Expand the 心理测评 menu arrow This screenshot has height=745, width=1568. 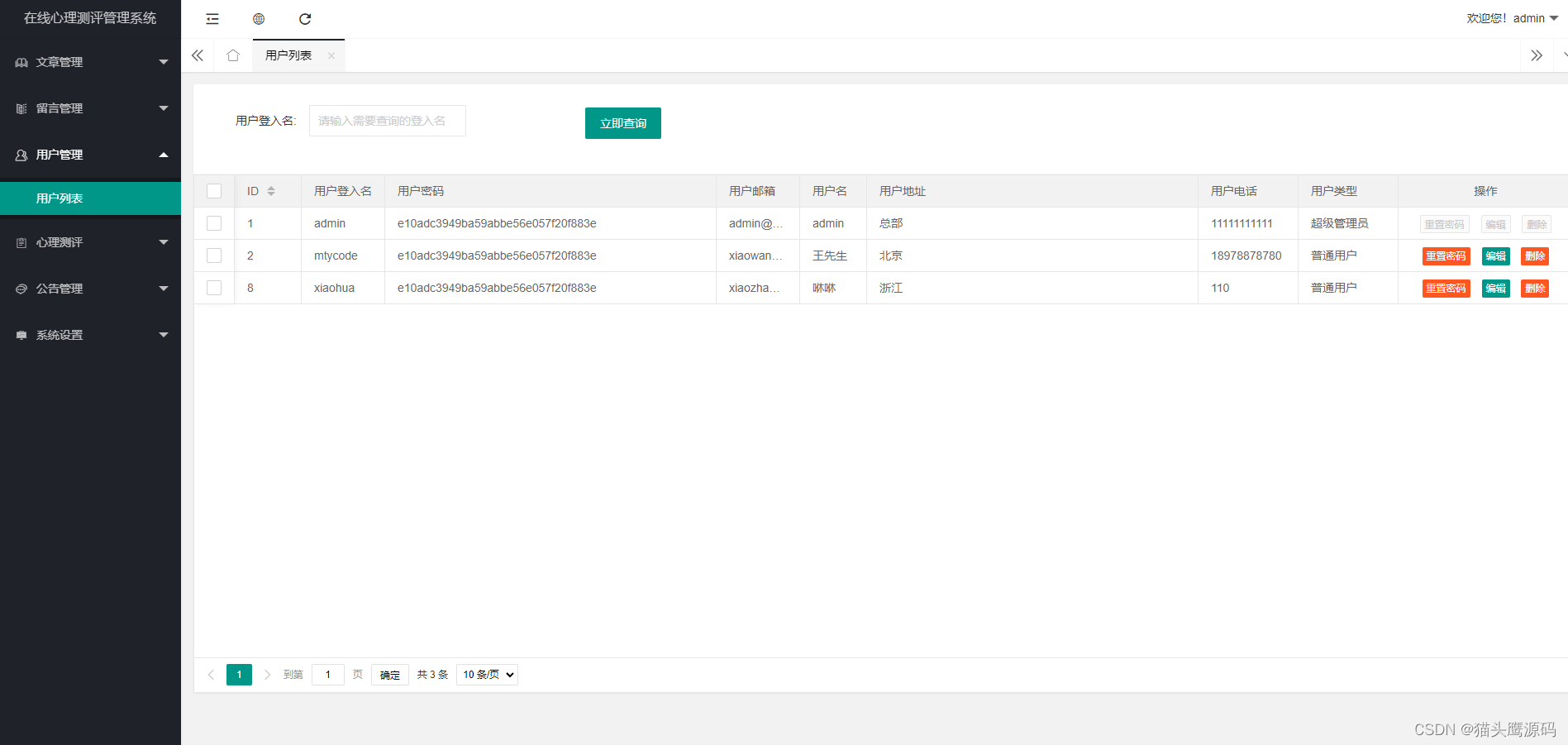(164, 242)
